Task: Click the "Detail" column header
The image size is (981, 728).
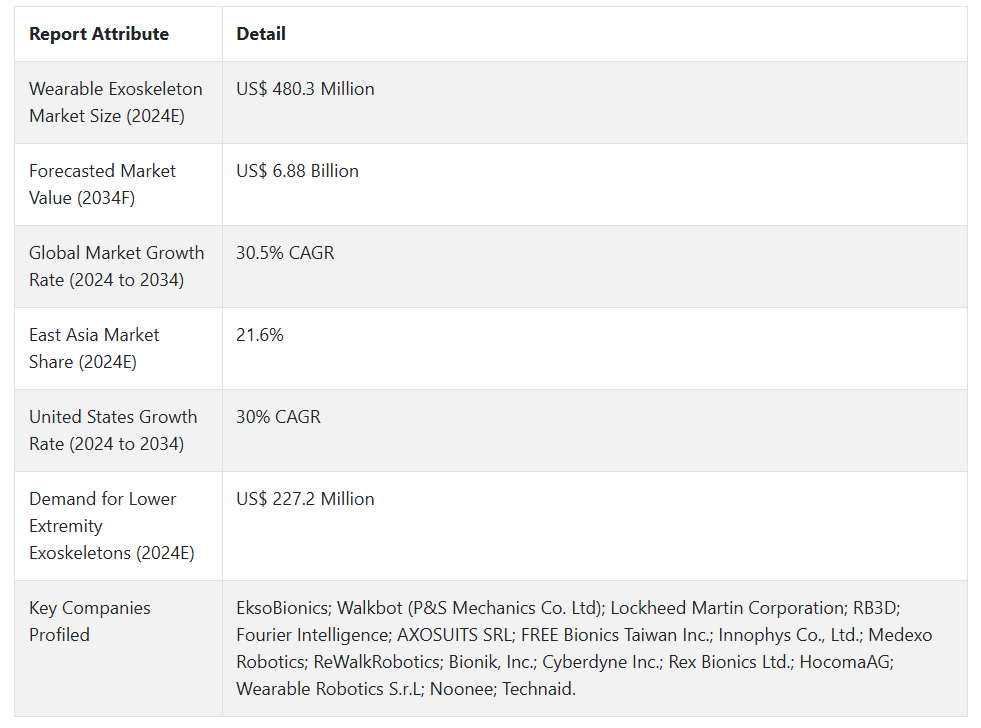Action: (261, 34)
